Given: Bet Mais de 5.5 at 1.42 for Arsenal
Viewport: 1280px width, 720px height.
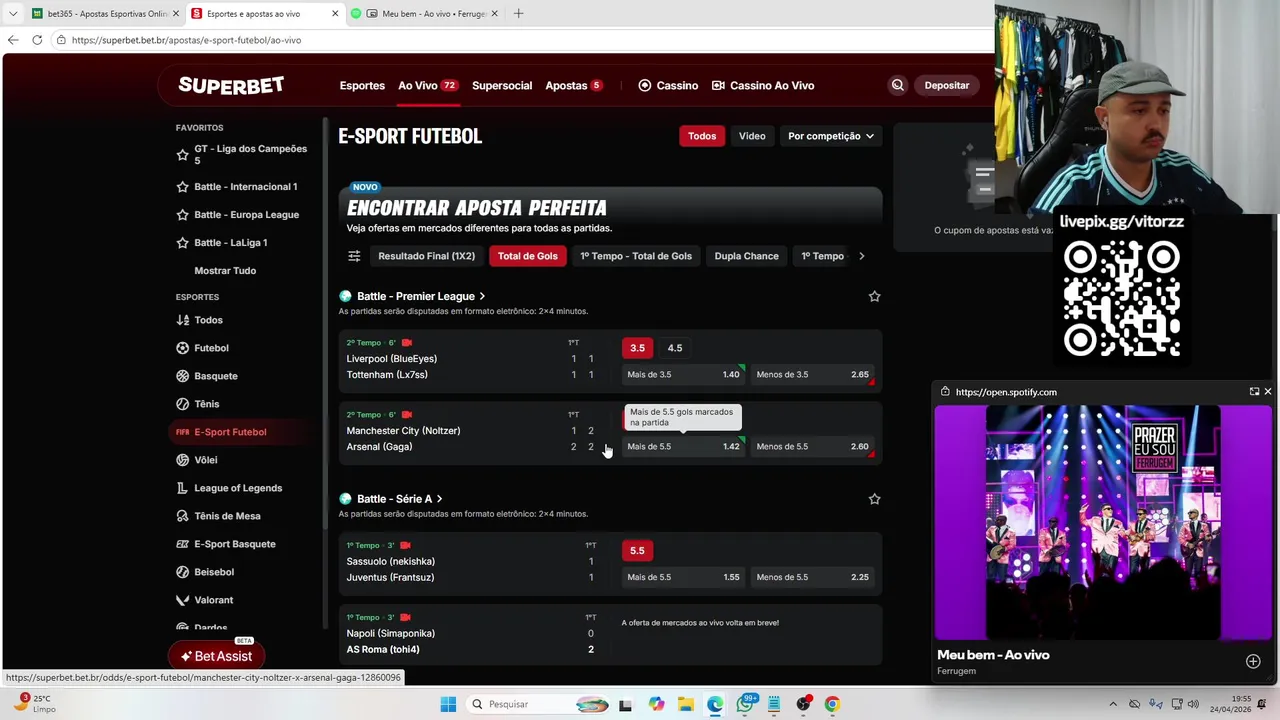Looking at the screenshot, I should [684, 447].
